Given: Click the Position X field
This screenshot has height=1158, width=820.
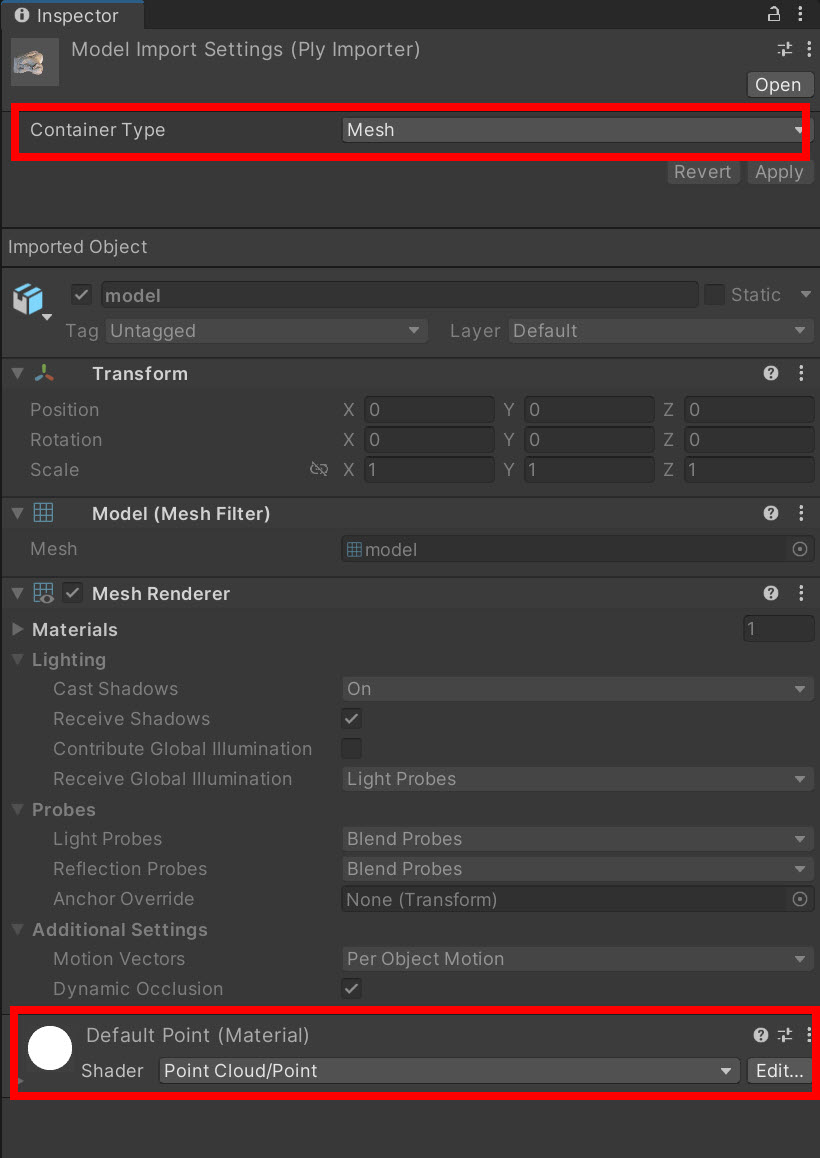Looking at the screenshot, I should click(x=428, y=409).
